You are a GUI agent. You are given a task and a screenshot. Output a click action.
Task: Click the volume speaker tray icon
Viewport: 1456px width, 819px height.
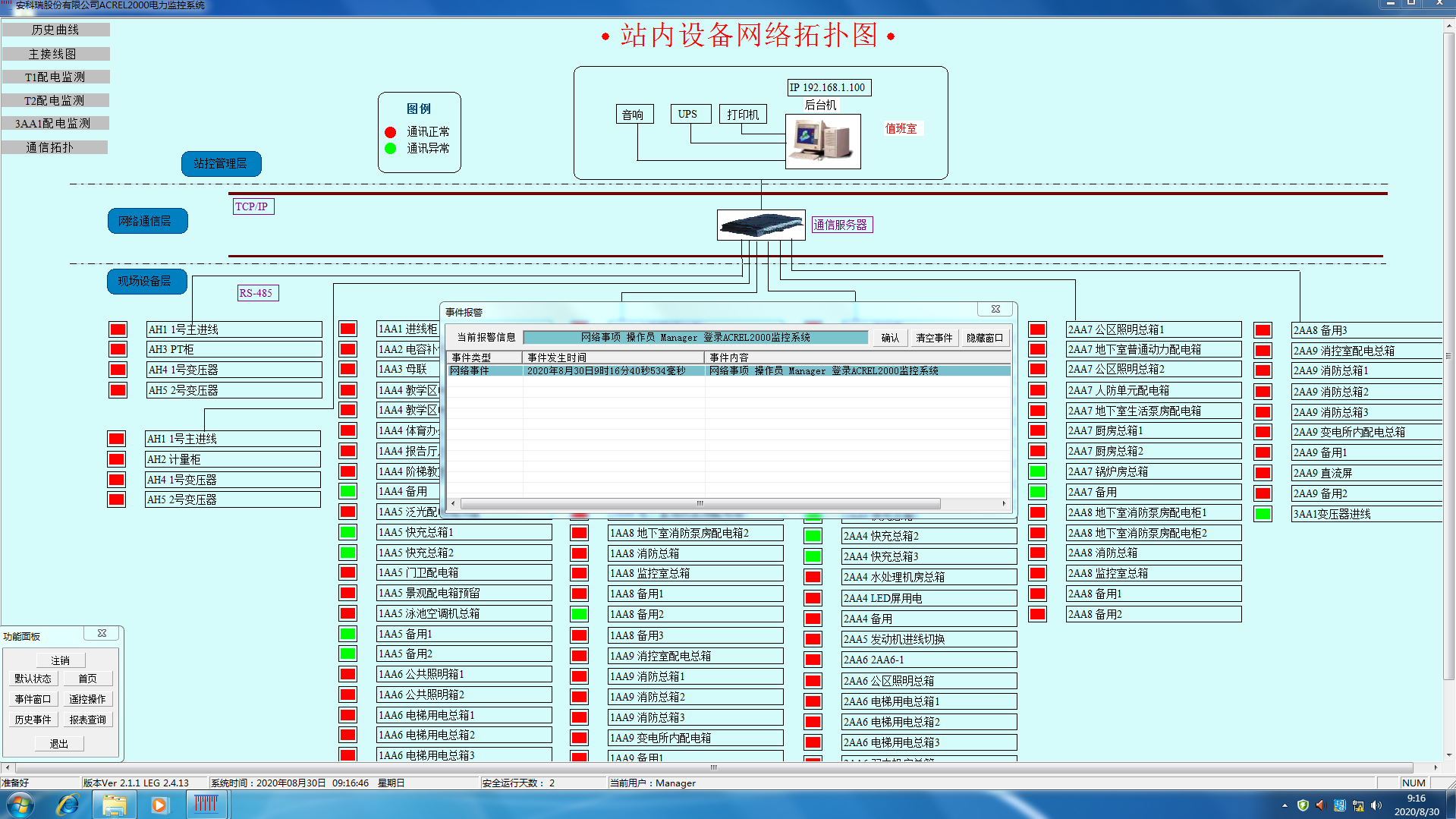(1376, 805)
